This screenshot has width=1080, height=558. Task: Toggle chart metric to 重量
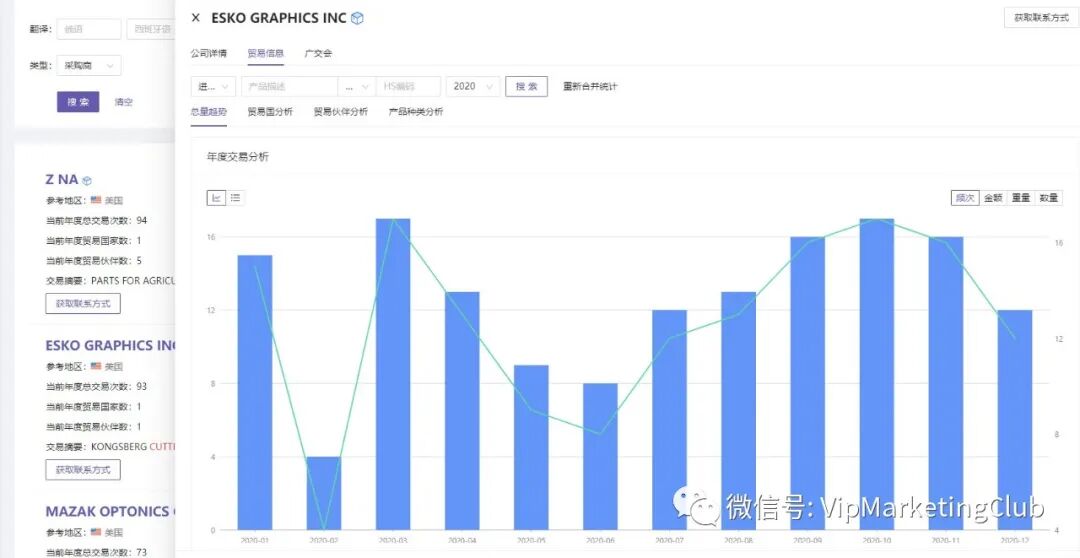pos(1021,198)
